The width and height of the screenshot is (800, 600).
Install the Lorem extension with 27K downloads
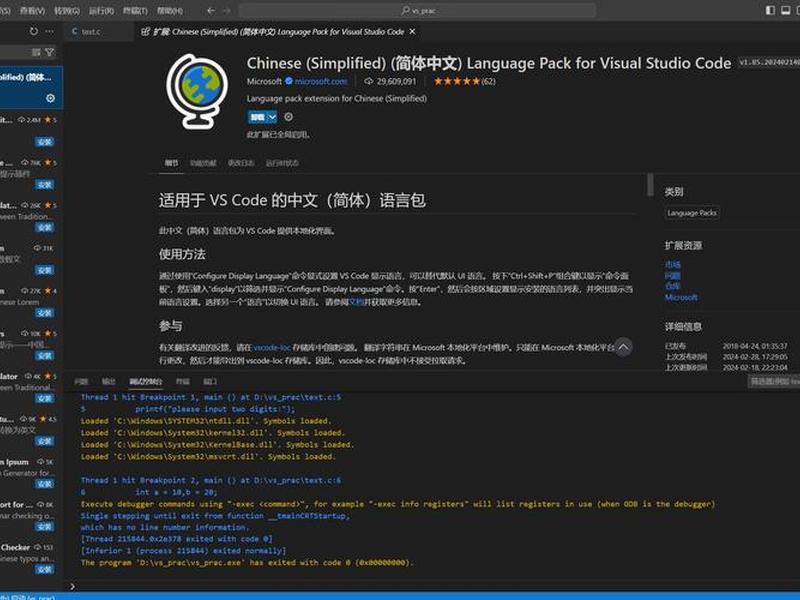point(45,313)
